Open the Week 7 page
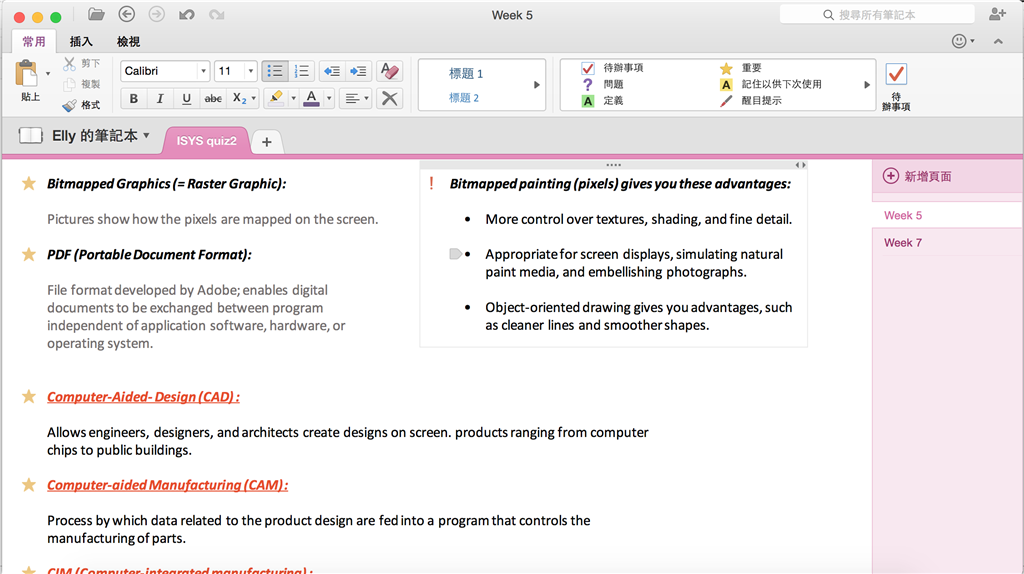The image size is (1024, 574). (x=947, y=243)
